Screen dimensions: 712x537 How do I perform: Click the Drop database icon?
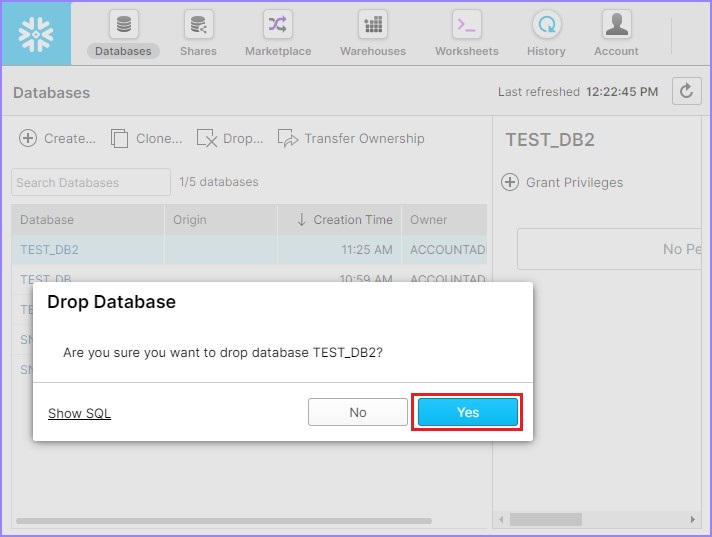pos(207,138)
